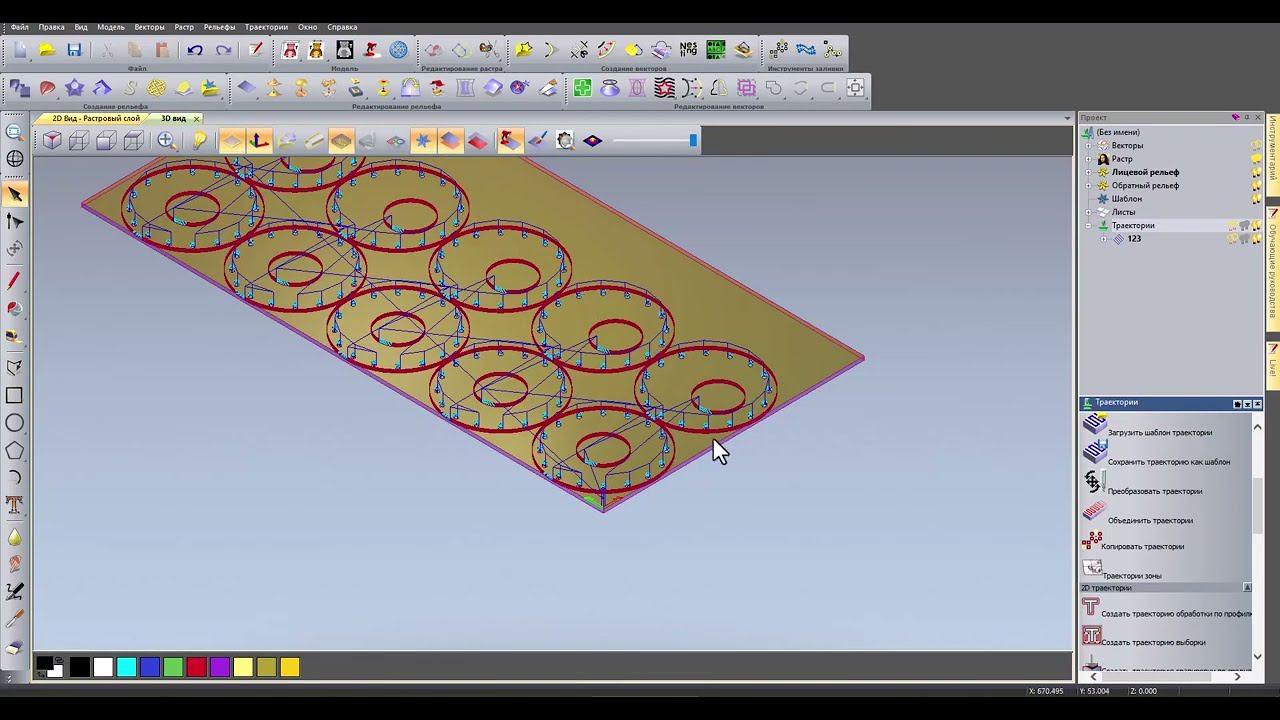
Task: Click the weave pattern relief icon
Action: (x=156, y=88)
